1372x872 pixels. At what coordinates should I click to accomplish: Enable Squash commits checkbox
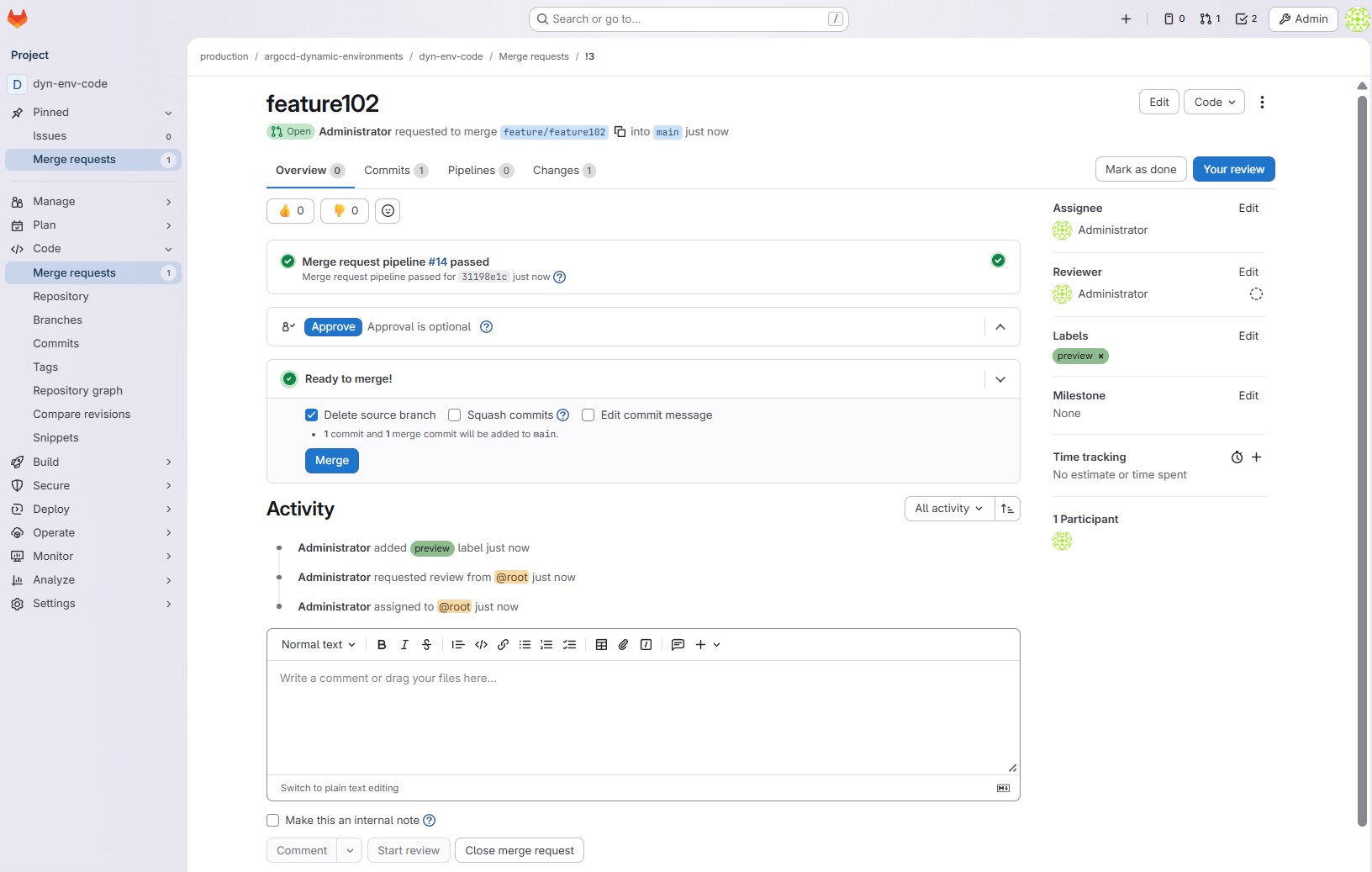455,415
